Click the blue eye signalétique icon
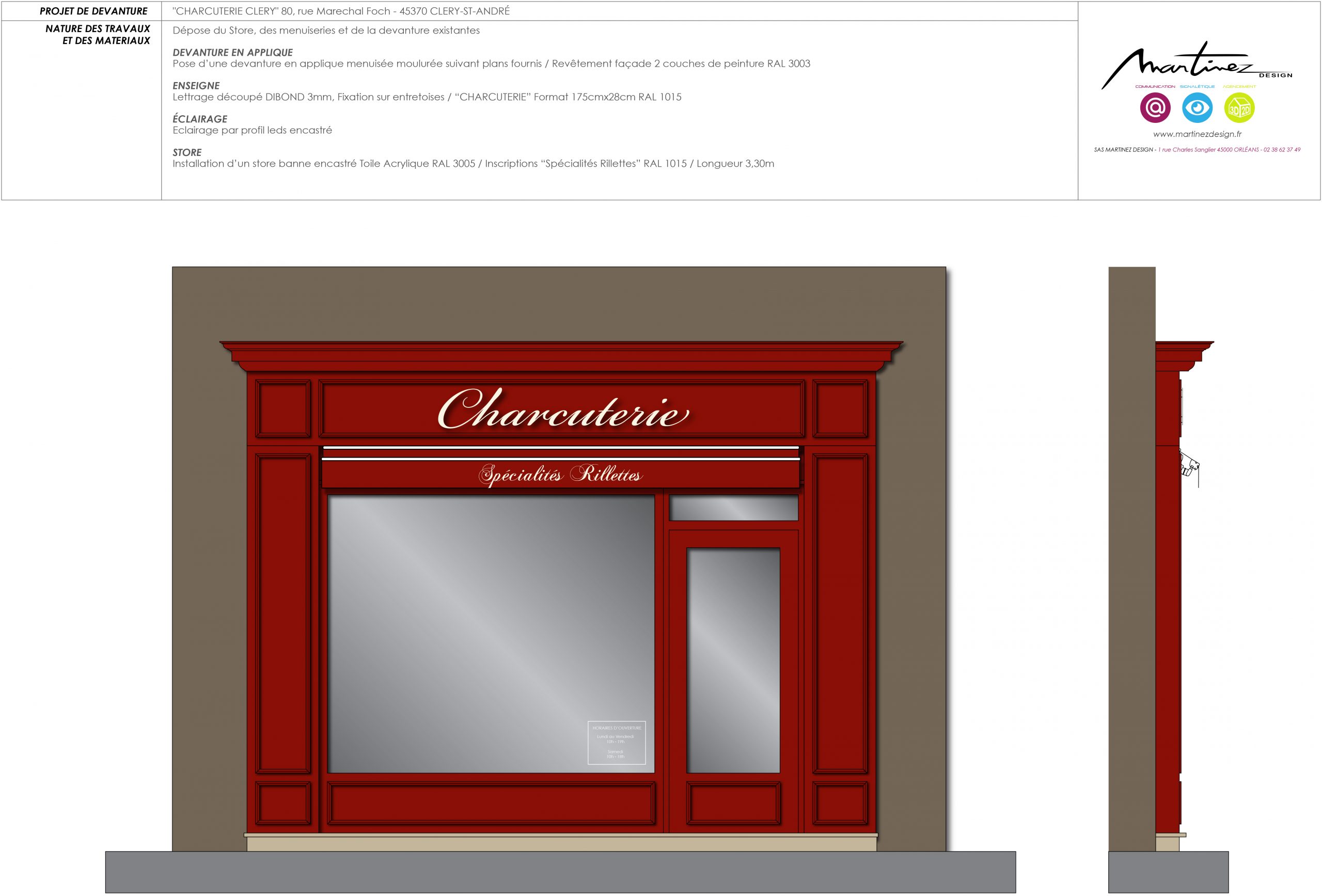 (x=1197, y=107)
